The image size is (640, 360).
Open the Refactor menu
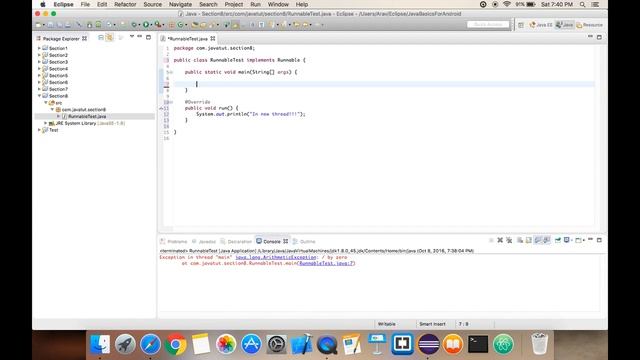tap(125, 4)
